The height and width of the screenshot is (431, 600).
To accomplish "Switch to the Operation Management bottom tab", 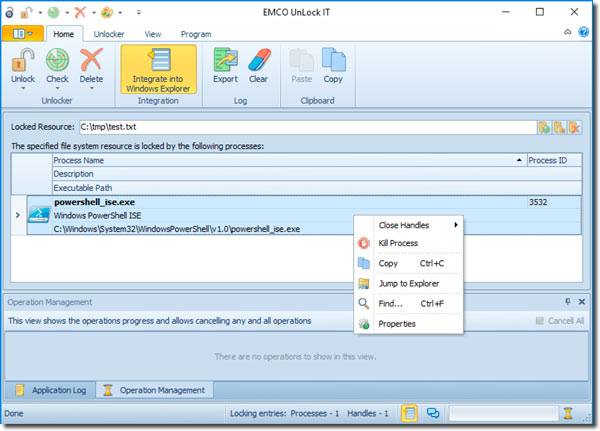I will click(155, 390).
